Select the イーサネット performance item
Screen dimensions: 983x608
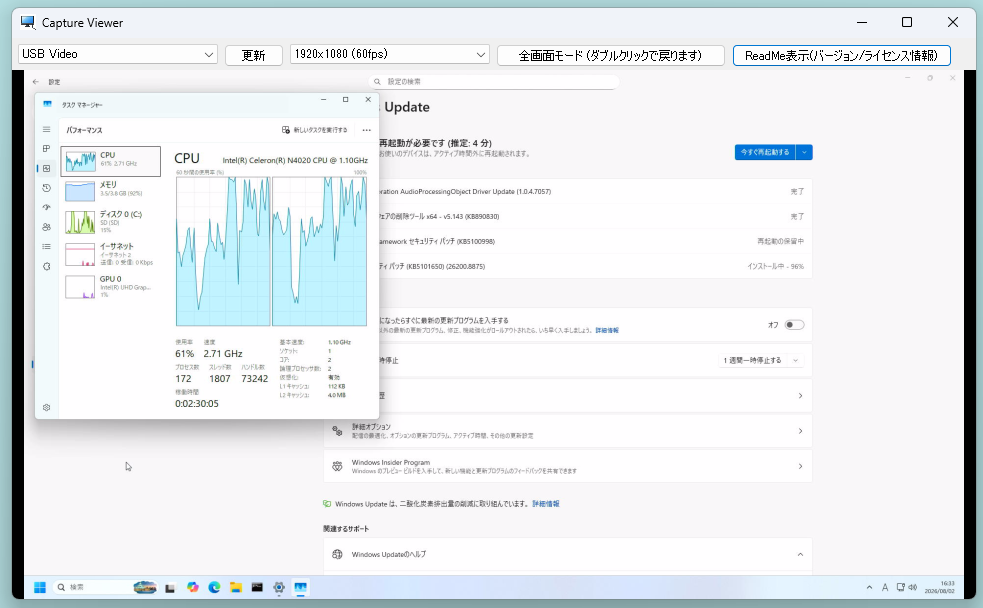110,254
